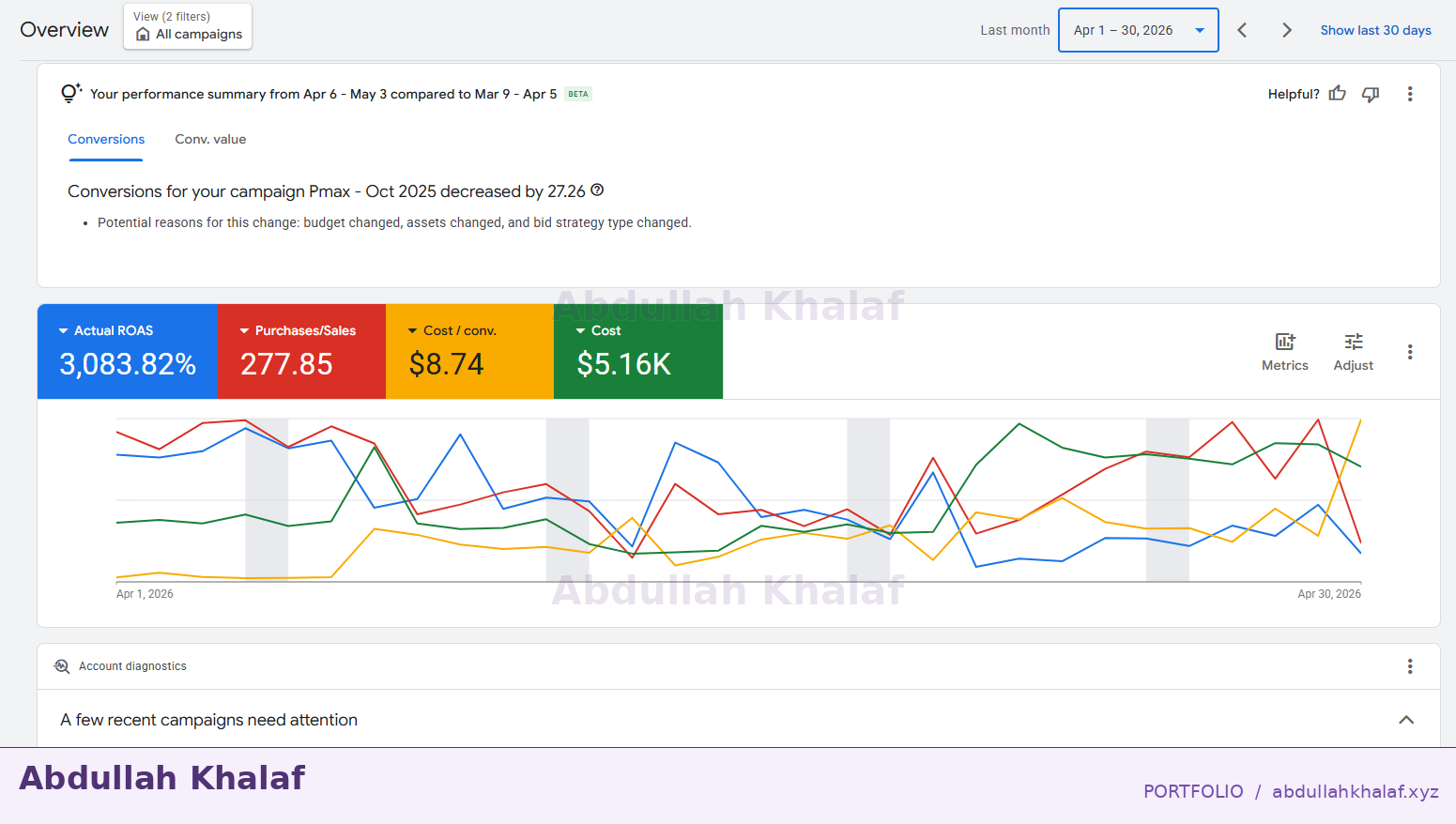Click the thumbs up Helpful icon

click(x=1338, y=94)
